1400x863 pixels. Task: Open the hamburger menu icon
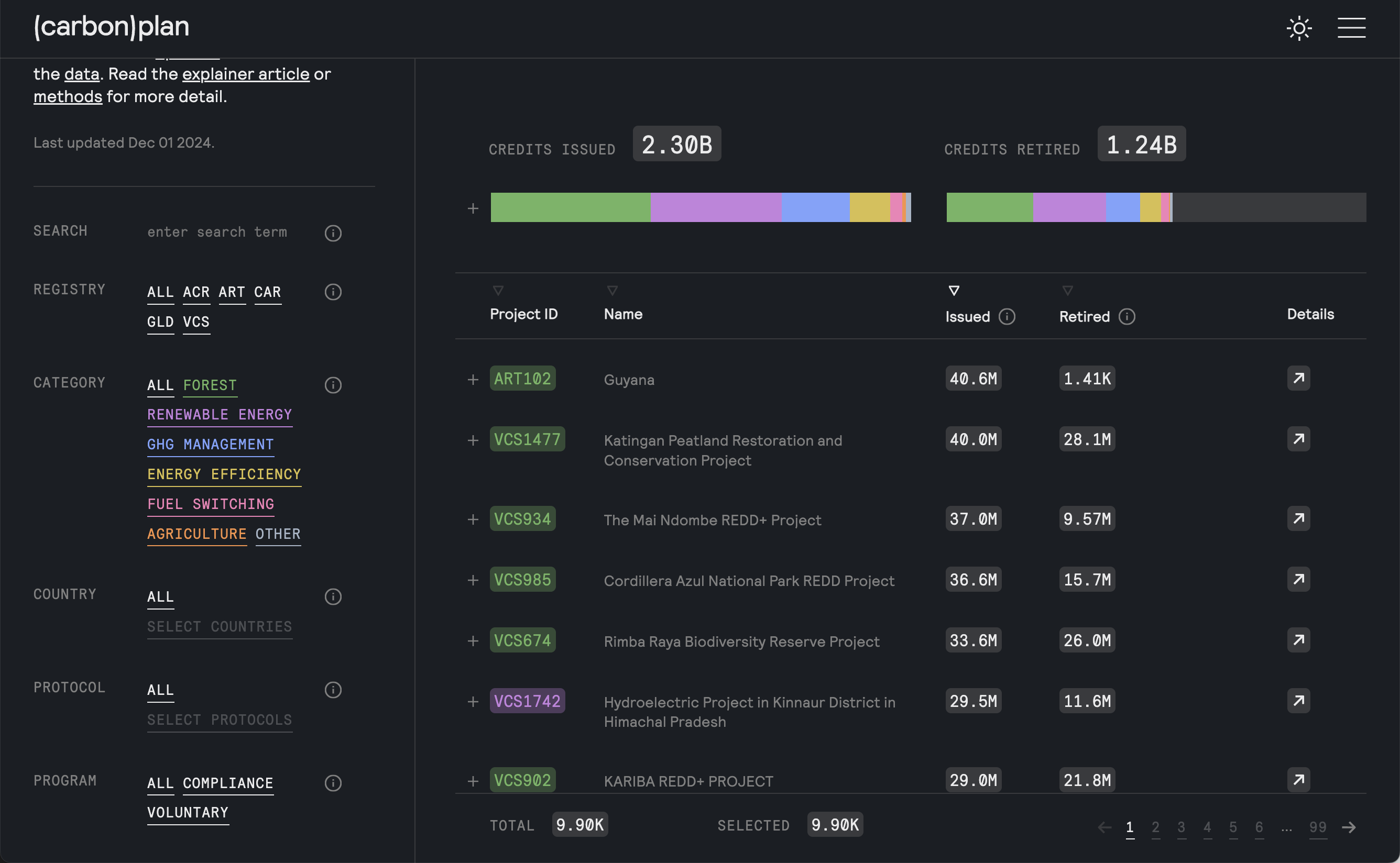tap(1351, 28)
